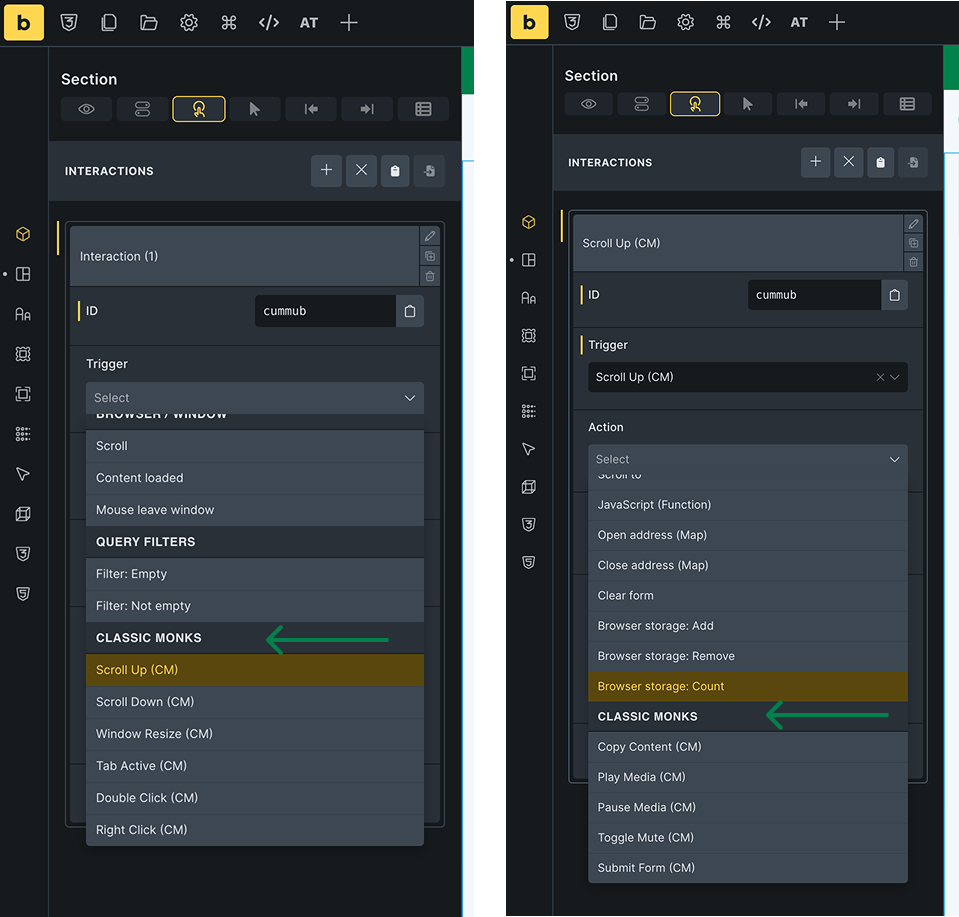Choose the JavaScript (Function) action
Screen dimensions: 959x917
pos(747,505)
